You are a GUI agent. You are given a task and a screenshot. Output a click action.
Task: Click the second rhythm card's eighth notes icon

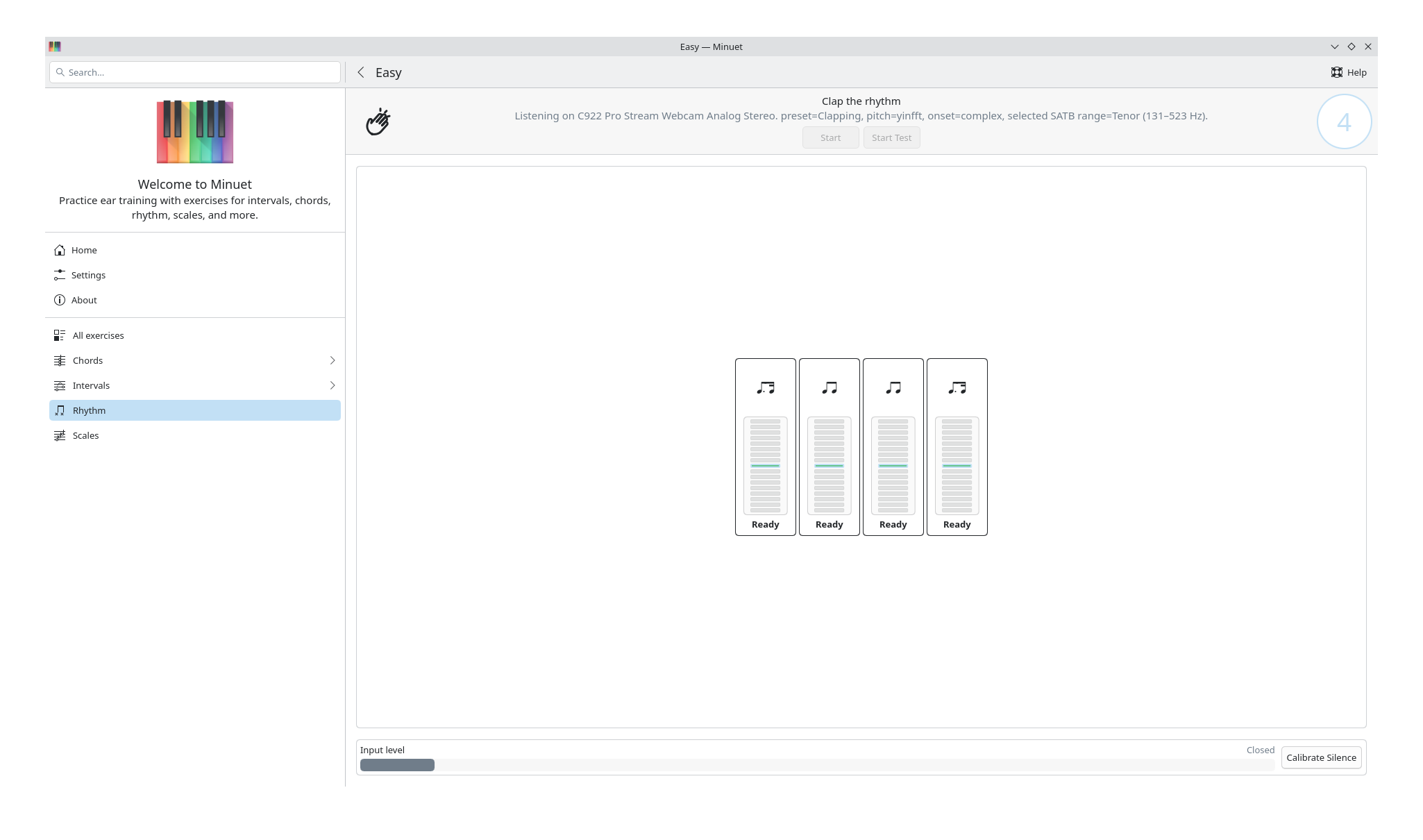(830, 387)
